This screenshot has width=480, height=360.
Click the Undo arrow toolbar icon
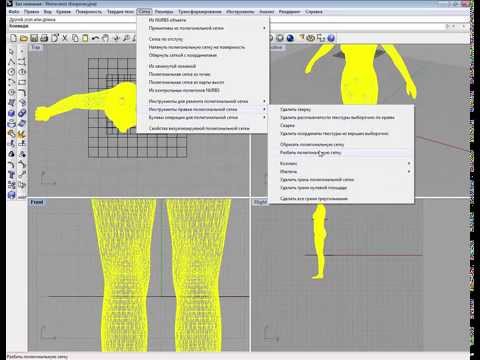point(95,38)
